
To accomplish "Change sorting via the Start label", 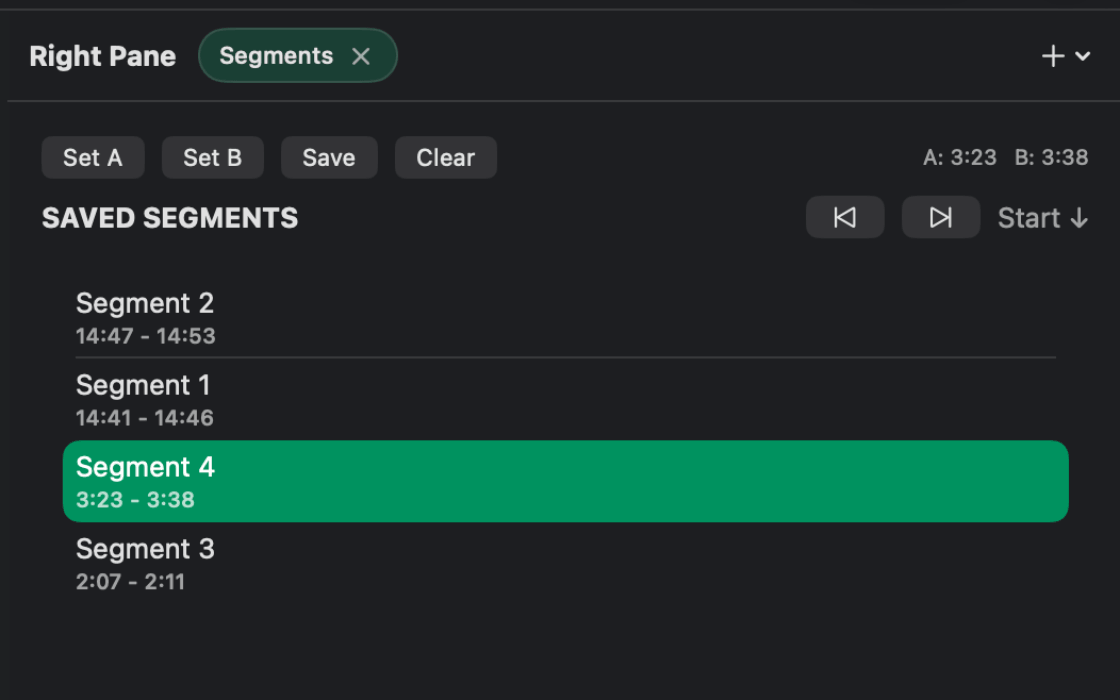I will (1028, 218).
